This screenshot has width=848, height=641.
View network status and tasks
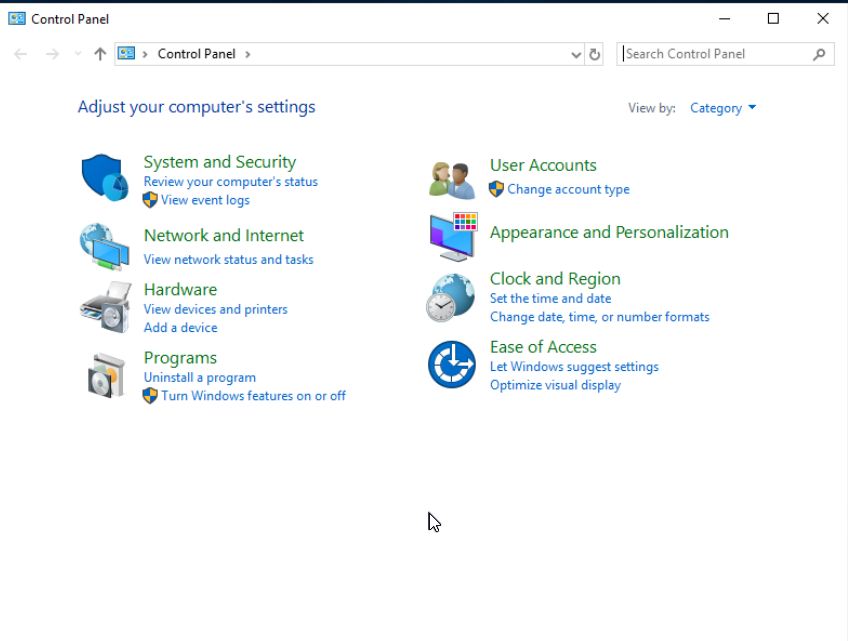tap(228, 260)
